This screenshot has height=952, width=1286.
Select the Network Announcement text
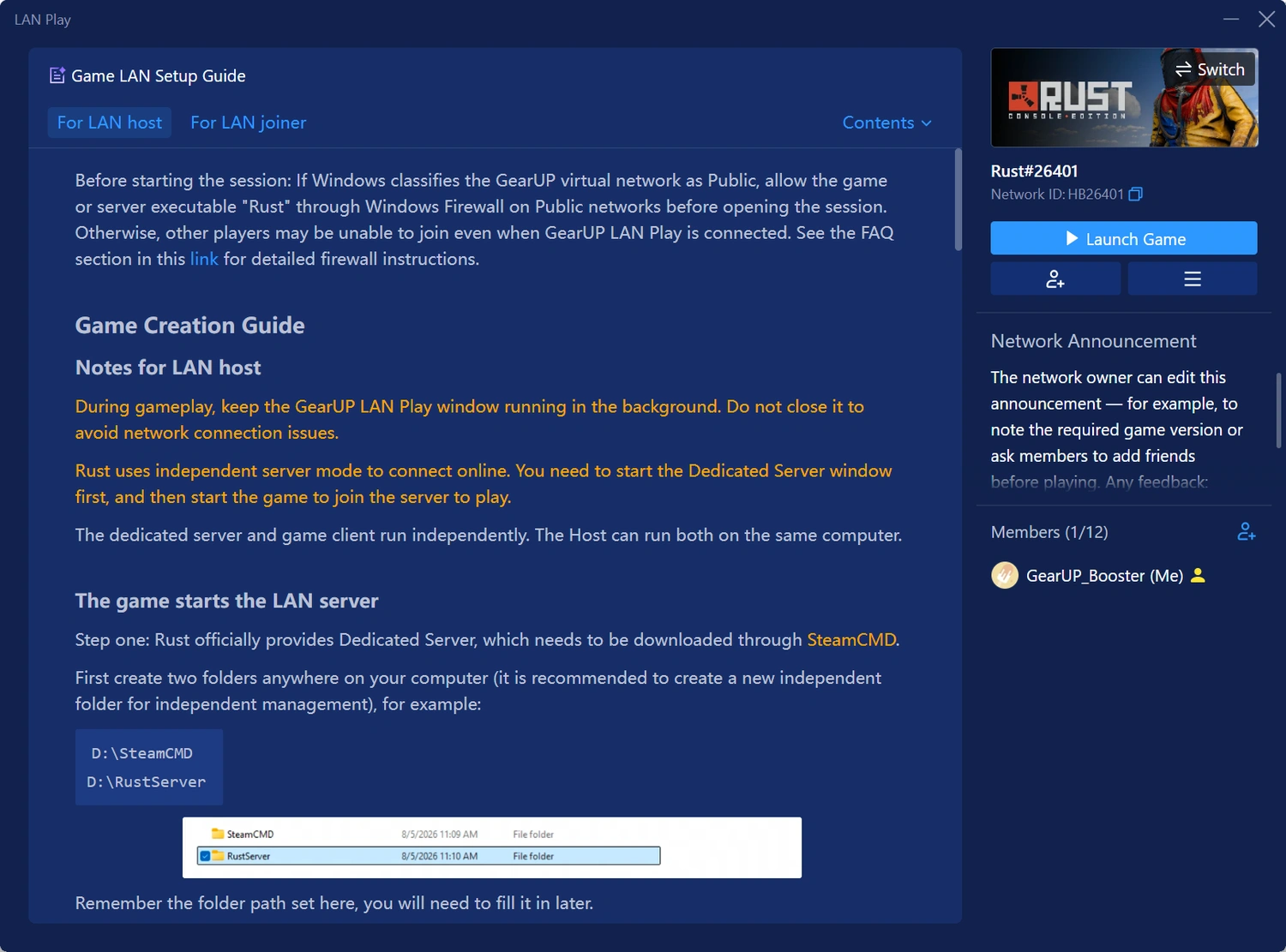click(x=1116, y=429)
